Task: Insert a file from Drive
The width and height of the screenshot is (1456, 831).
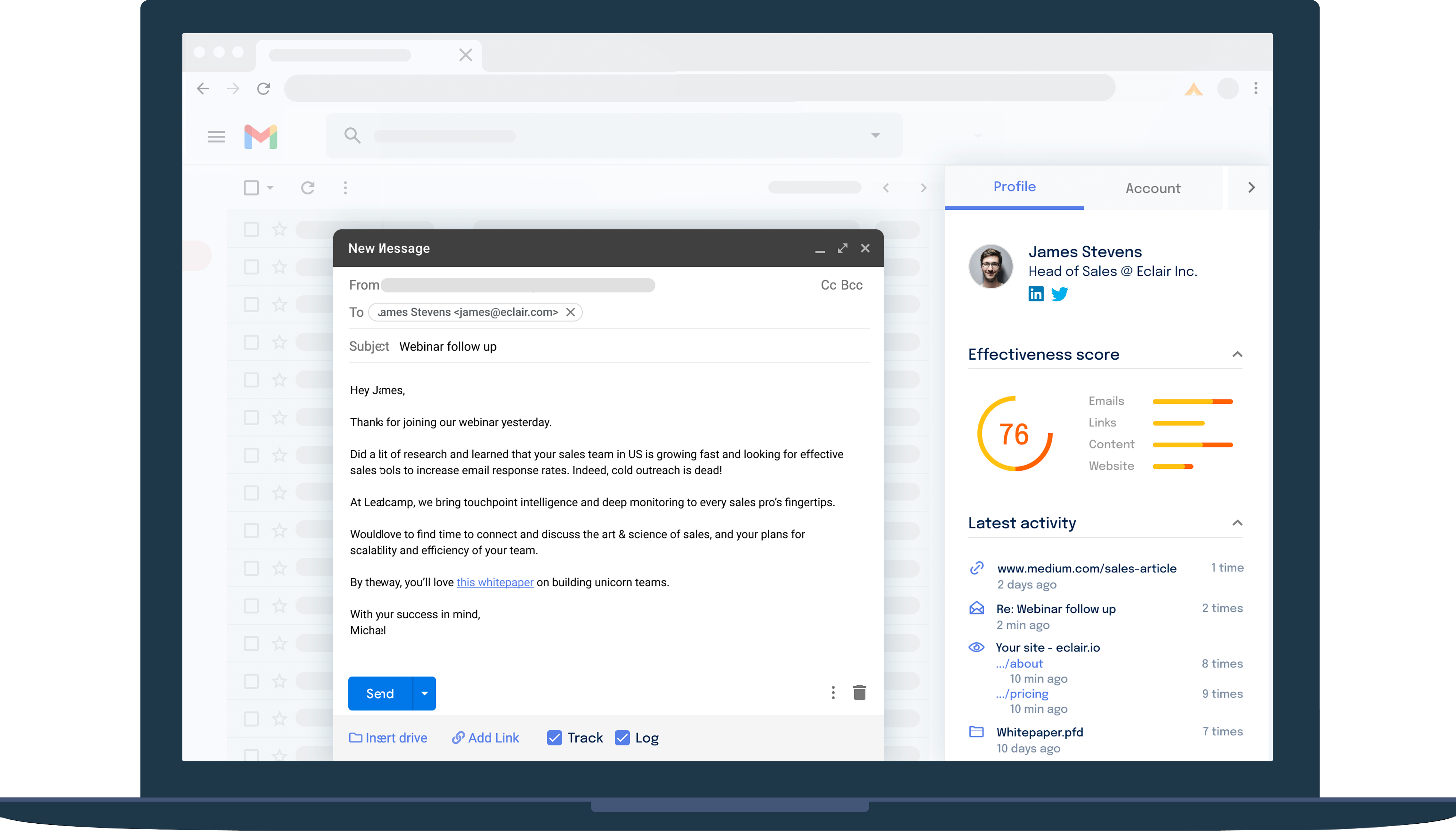Action: 388,737
